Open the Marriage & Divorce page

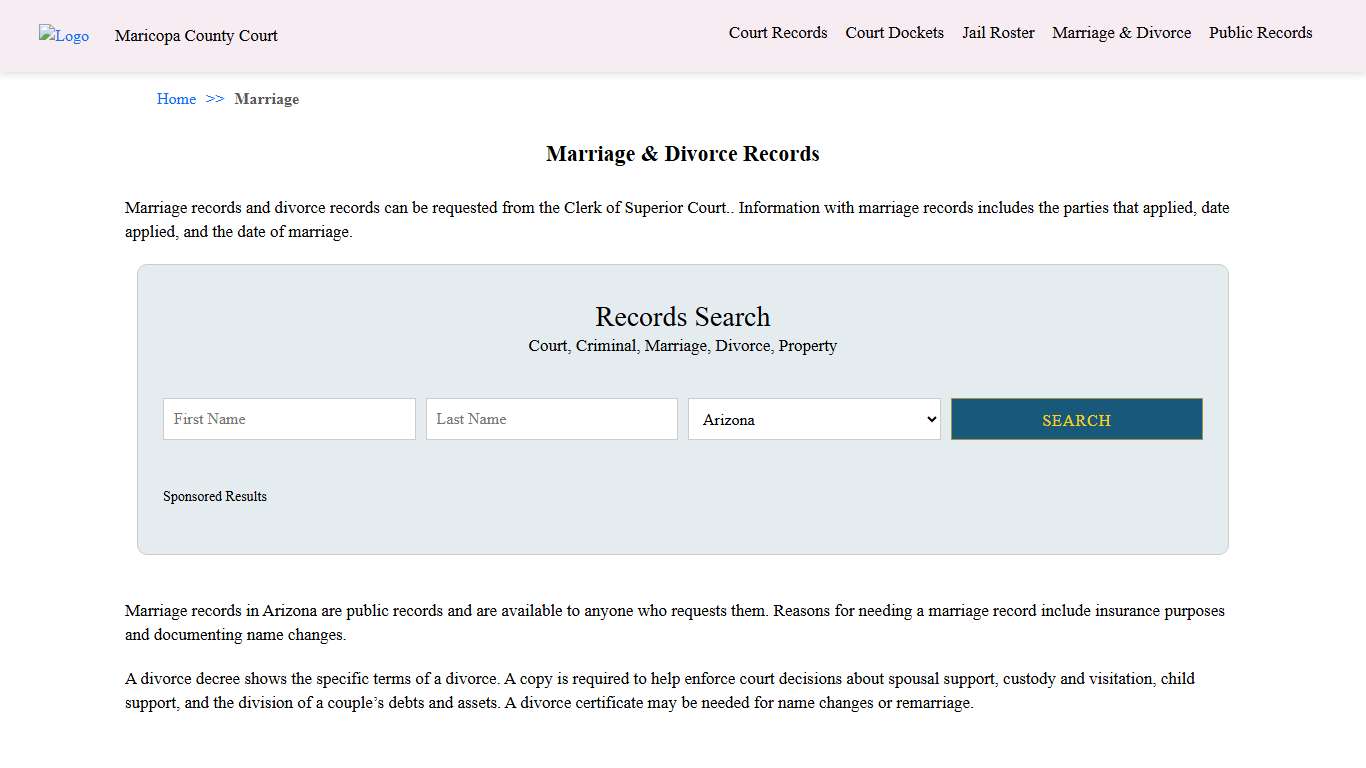[x=1121, y=32]
